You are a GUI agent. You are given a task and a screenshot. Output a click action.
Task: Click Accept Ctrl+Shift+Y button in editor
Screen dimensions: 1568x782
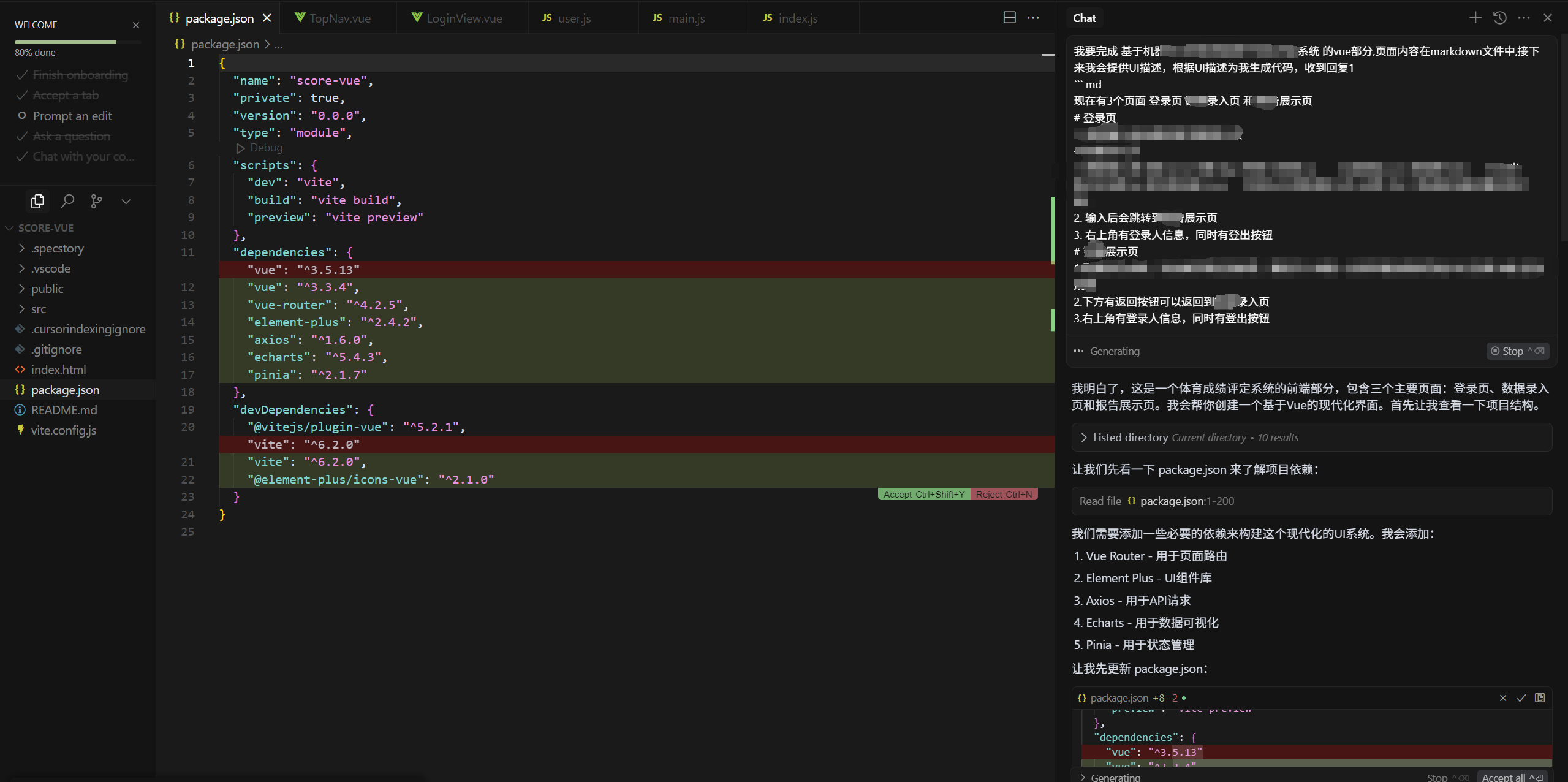tap(923, 495)
